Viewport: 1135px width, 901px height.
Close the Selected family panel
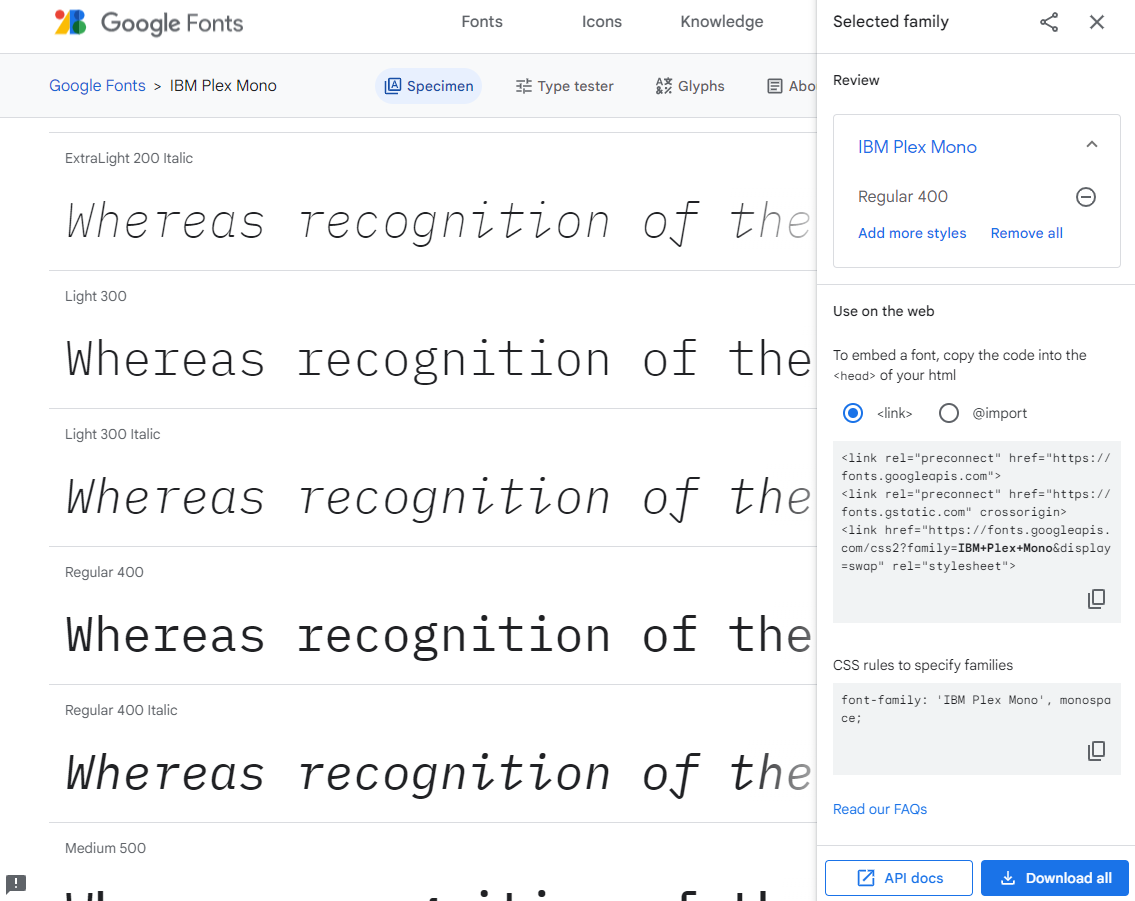1097,22
